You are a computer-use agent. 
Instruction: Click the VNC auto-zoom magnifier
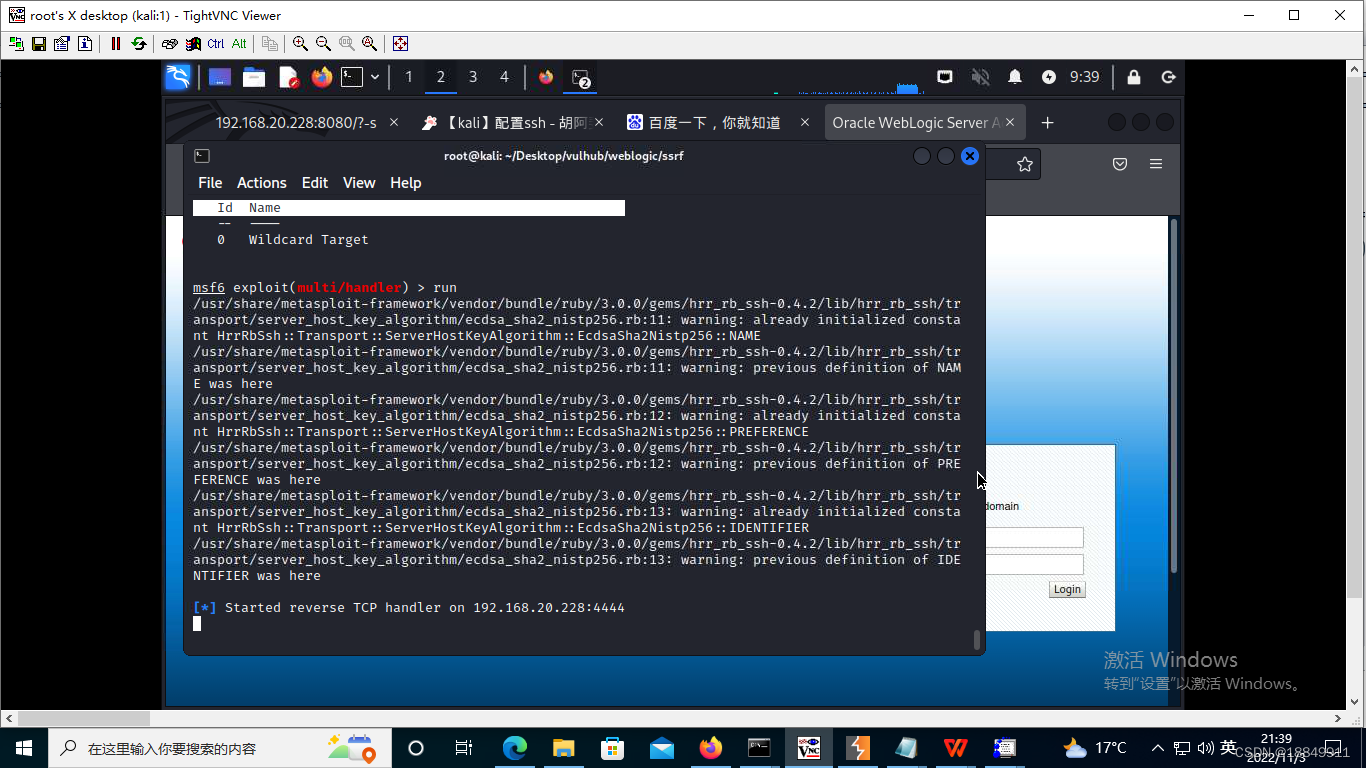tap(369, 44)
